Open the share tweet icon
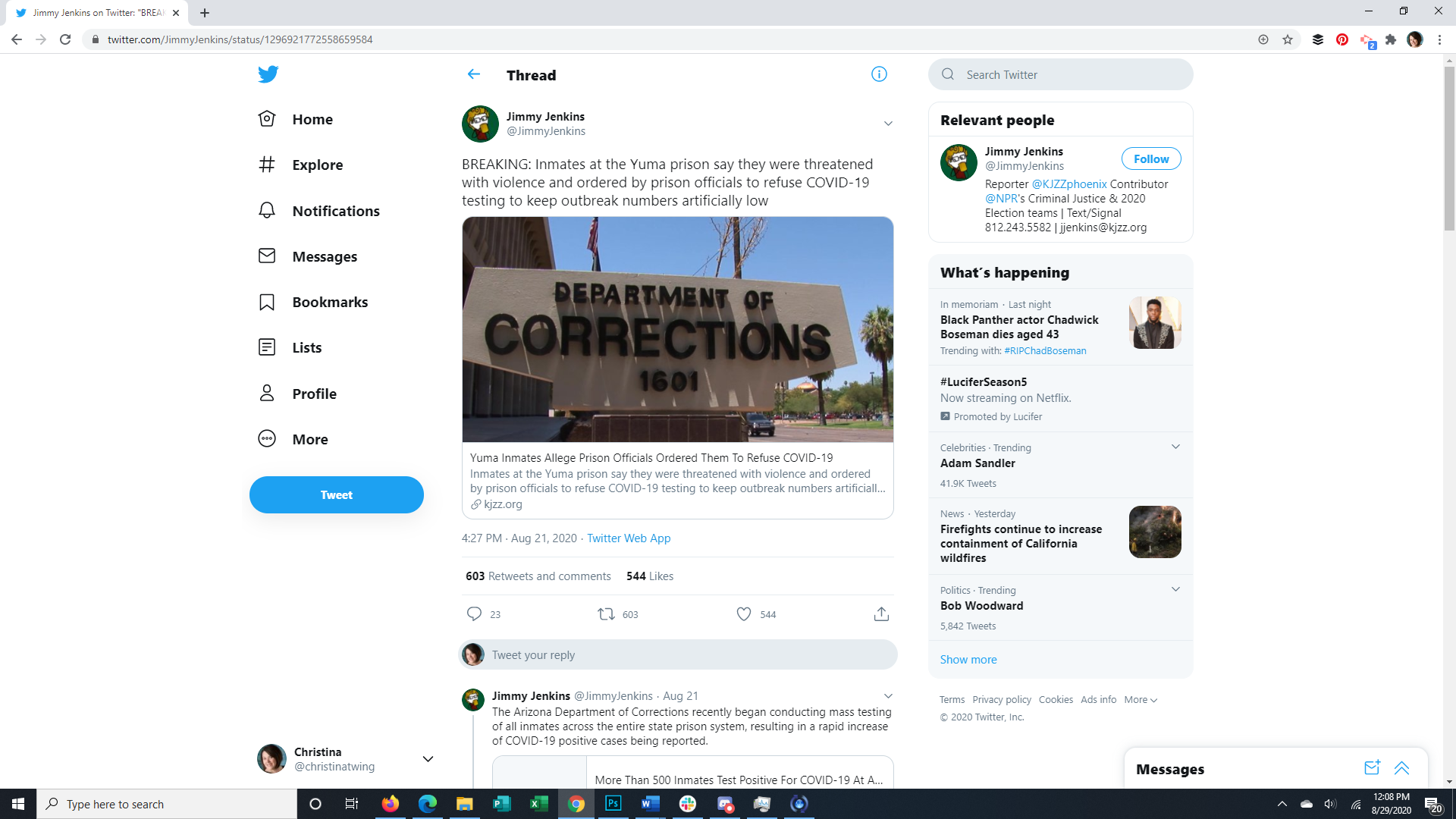 point(881,614)
